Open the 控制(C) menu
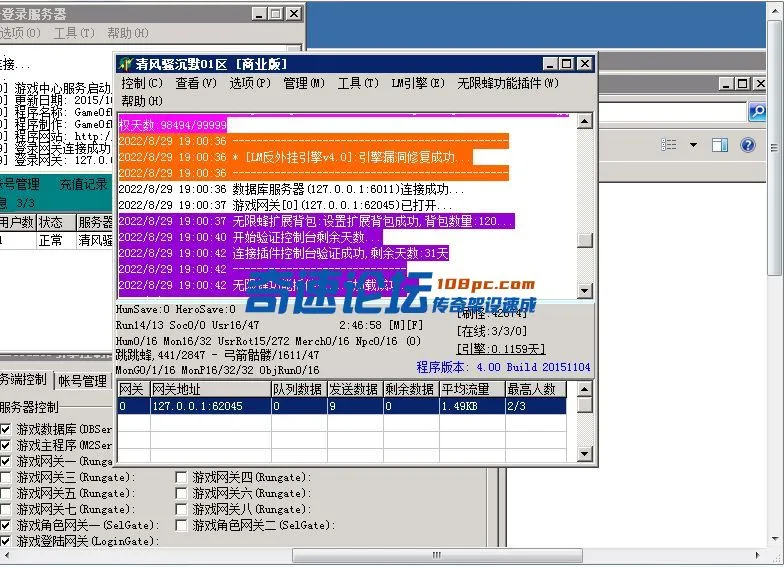Viewport: 784px width, 567px height. tap(142, 83)
